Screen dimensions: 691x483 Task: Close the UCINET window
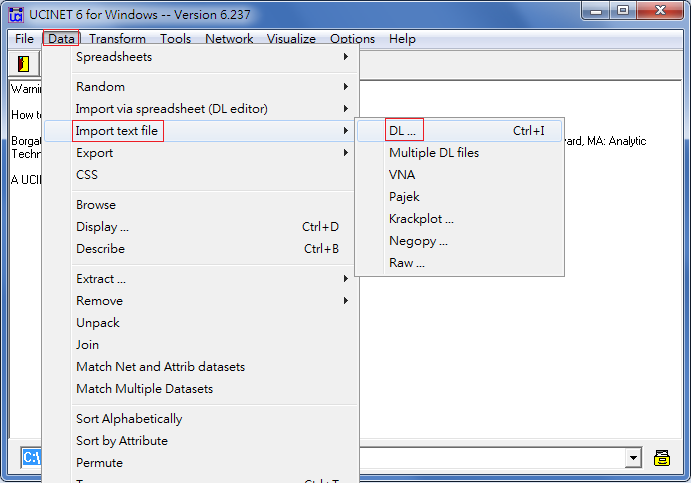click(x=660, y=11)
